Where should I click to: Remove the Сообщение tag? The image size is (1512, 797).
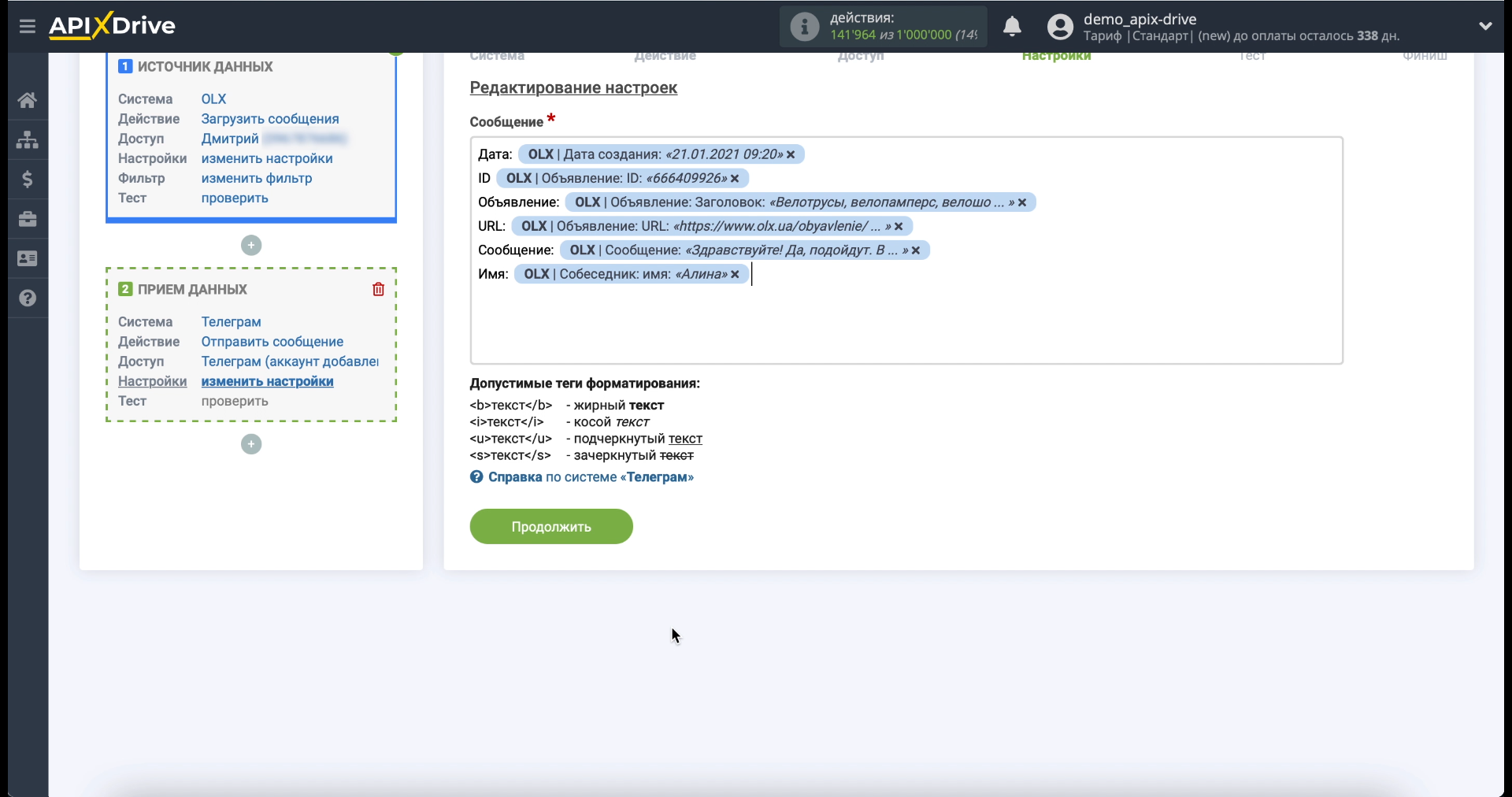tap(916, 250)
